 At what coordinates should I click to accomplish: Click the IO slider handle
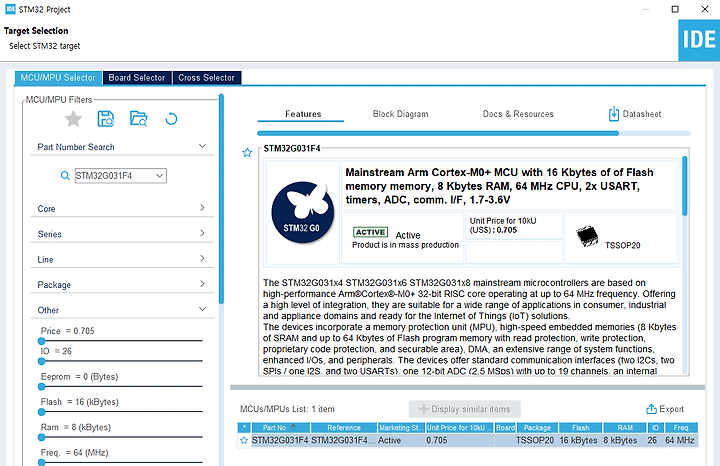point(42,361)
